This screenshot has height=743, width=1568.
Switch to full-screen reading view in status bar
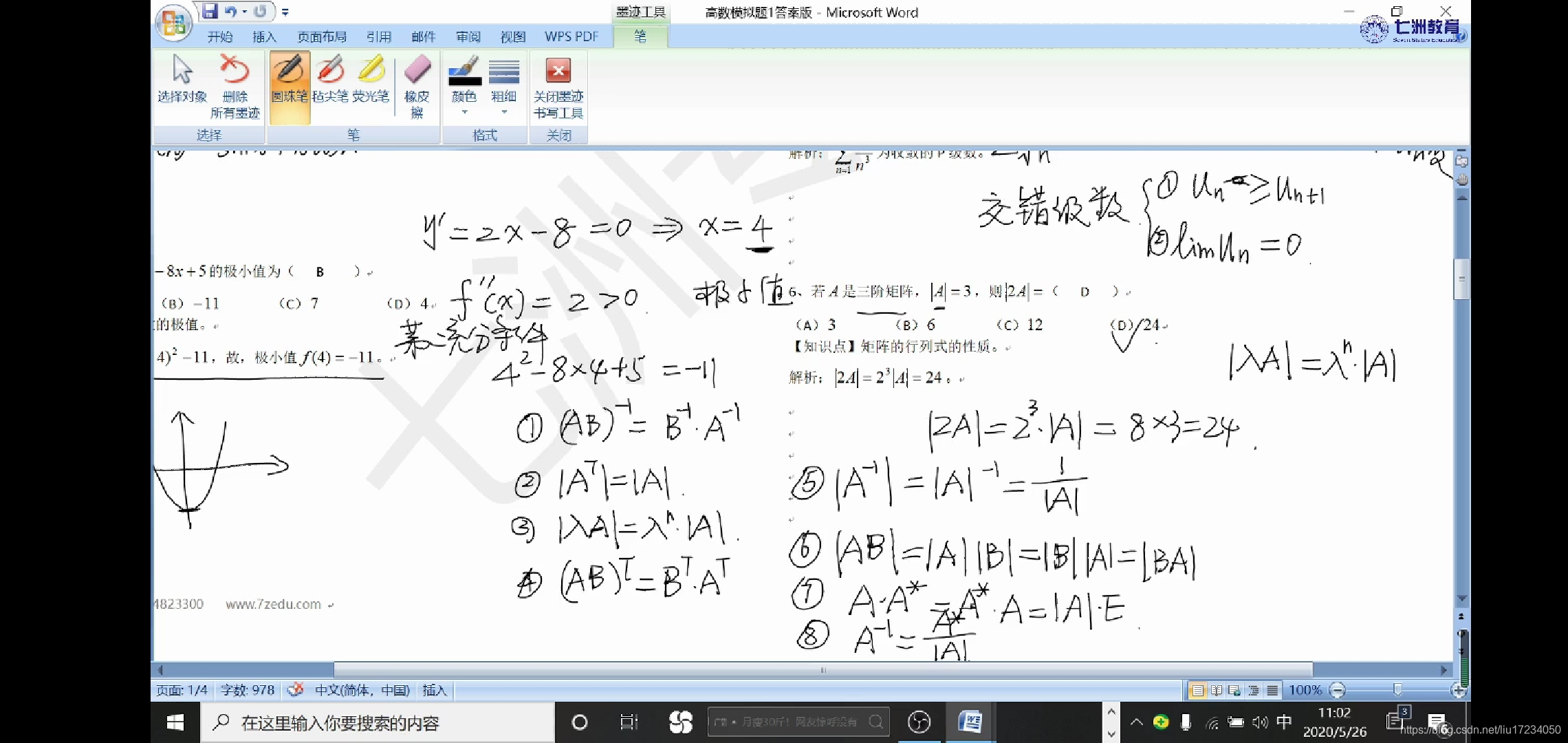(1217, 690)
